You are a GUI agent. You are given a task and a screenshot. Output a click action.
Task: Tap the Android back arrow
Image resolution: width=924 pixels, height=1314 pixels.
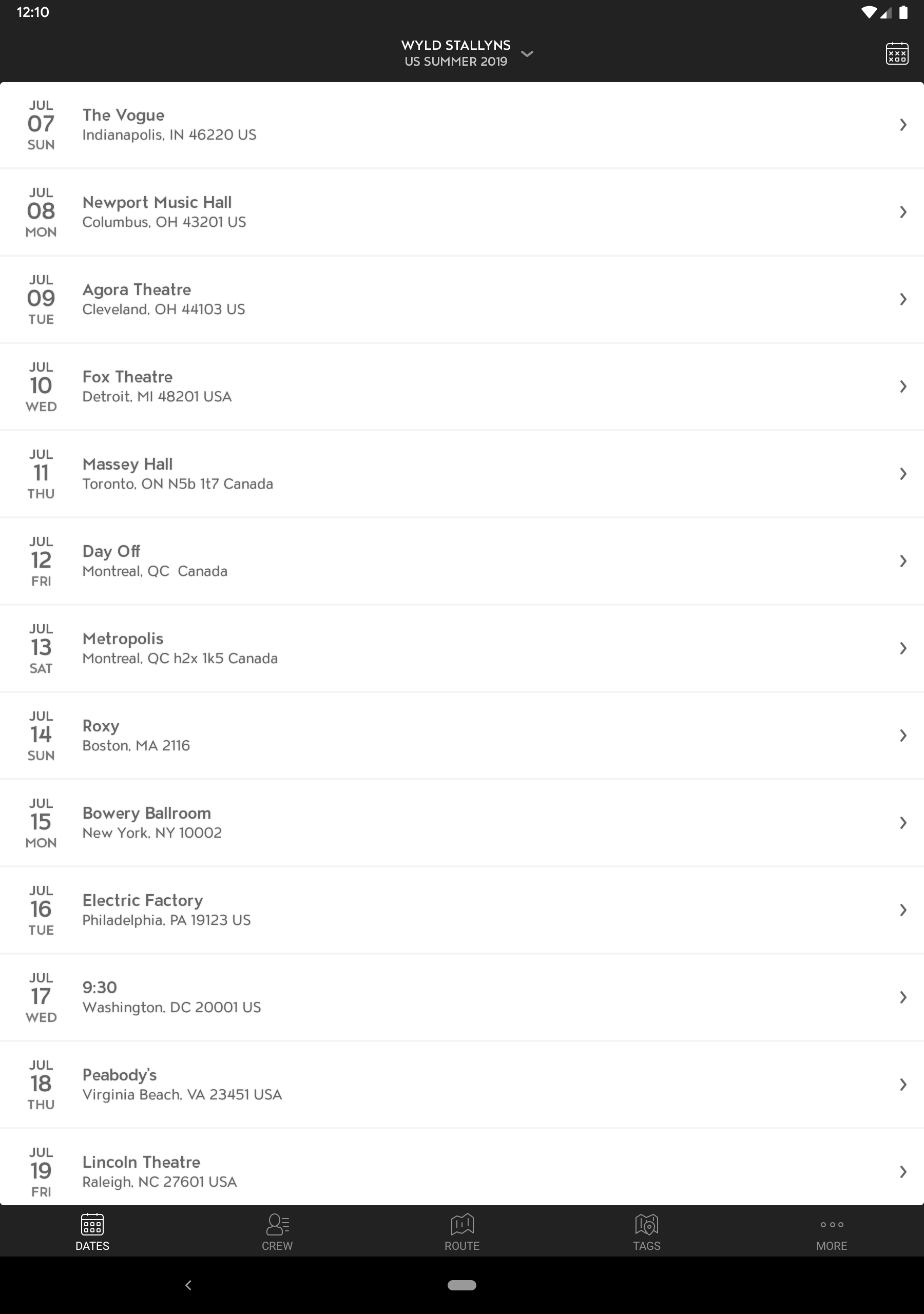[188, 1285]
